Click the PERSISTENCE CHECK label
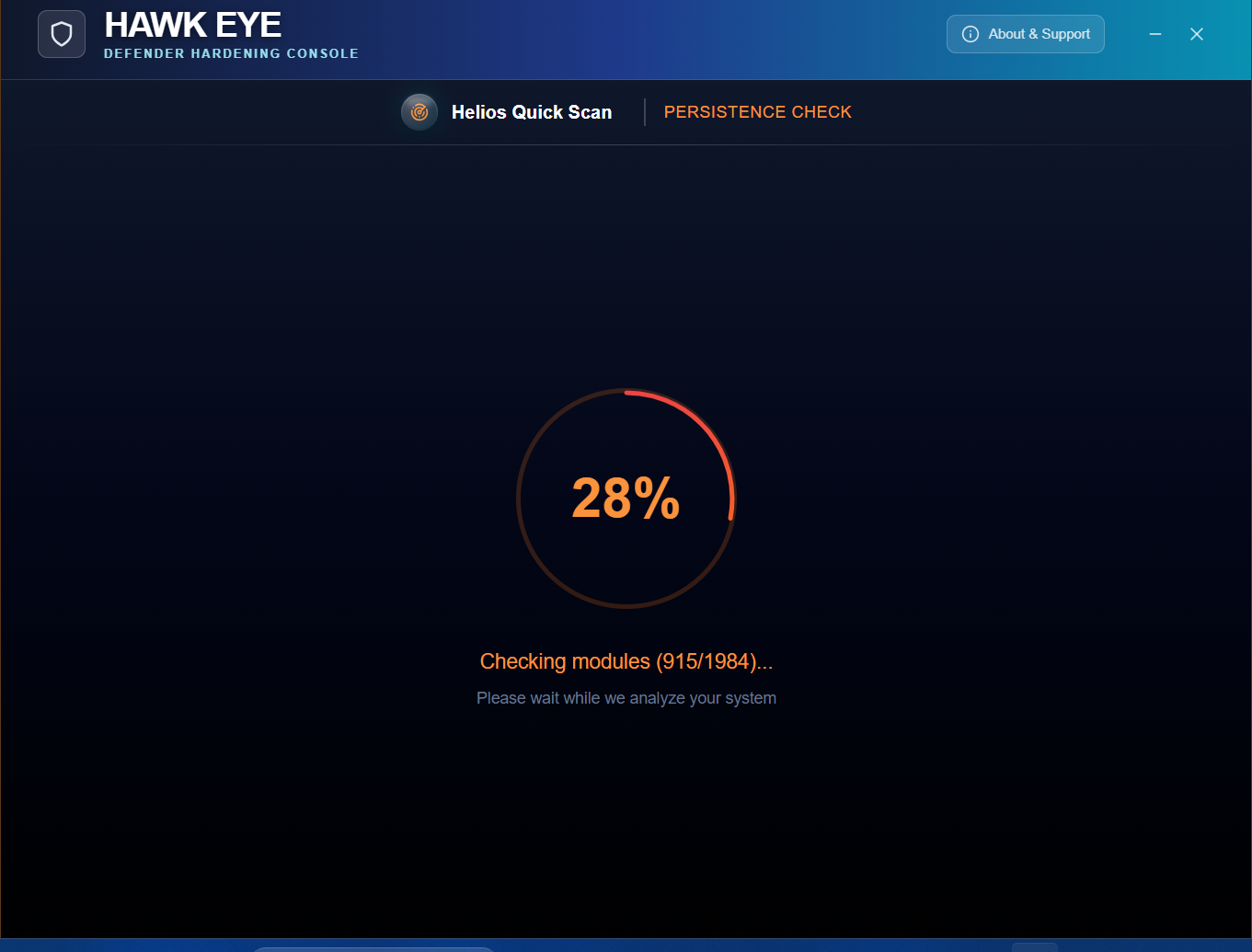The width and height of the screenshot is (1252, 952). click(758, 112)
